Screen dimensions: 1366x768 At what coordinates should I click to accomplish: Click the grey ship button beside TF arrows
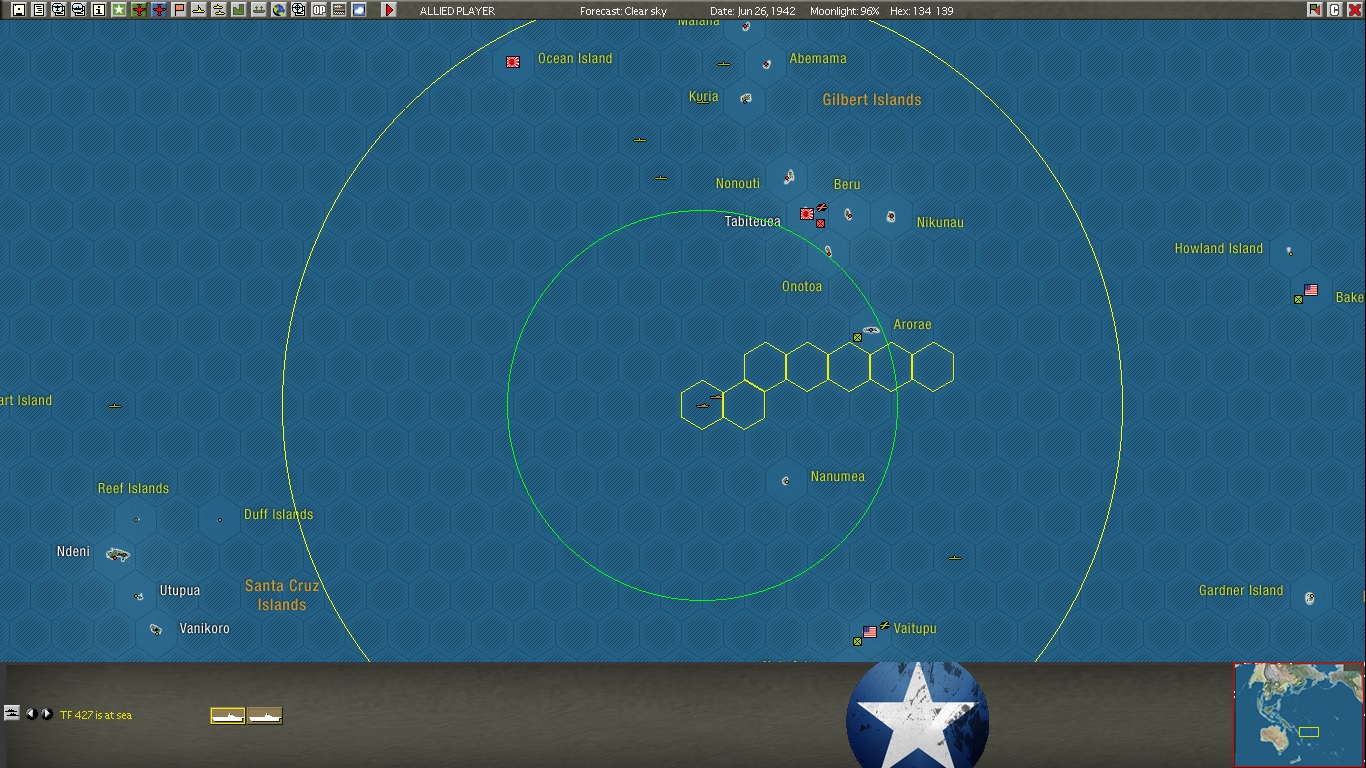(x=12, y=713)
